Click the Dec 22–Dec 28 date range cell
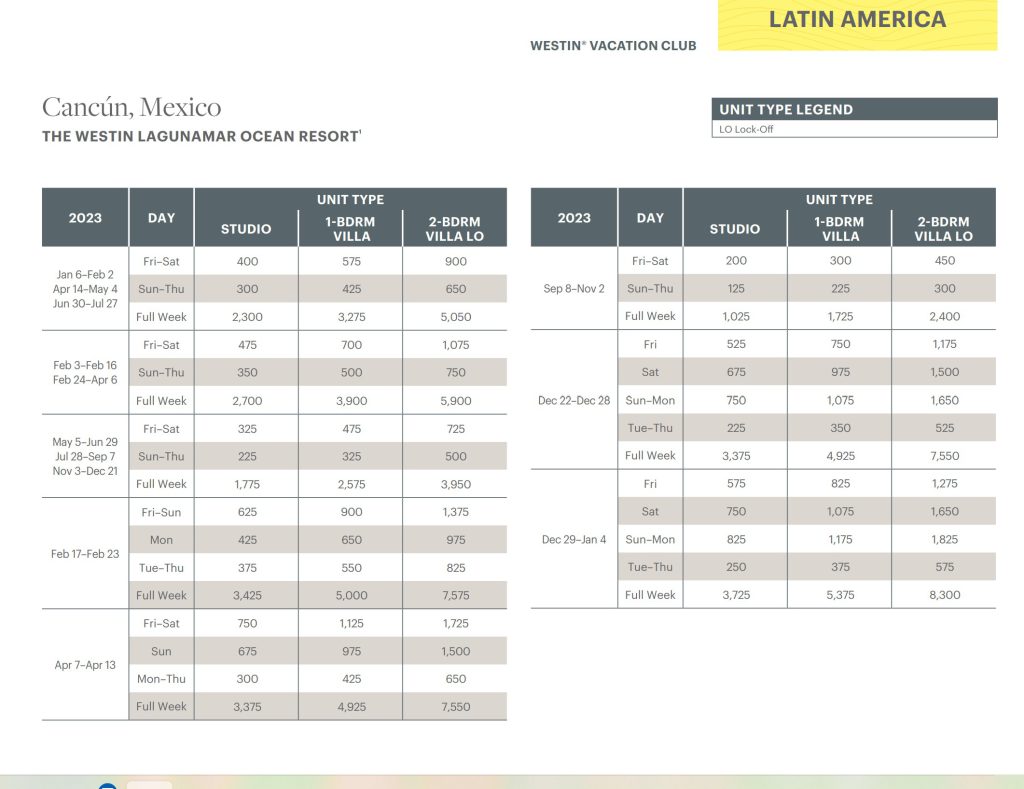The image size is (1024, 789). [x=574, y=400]
